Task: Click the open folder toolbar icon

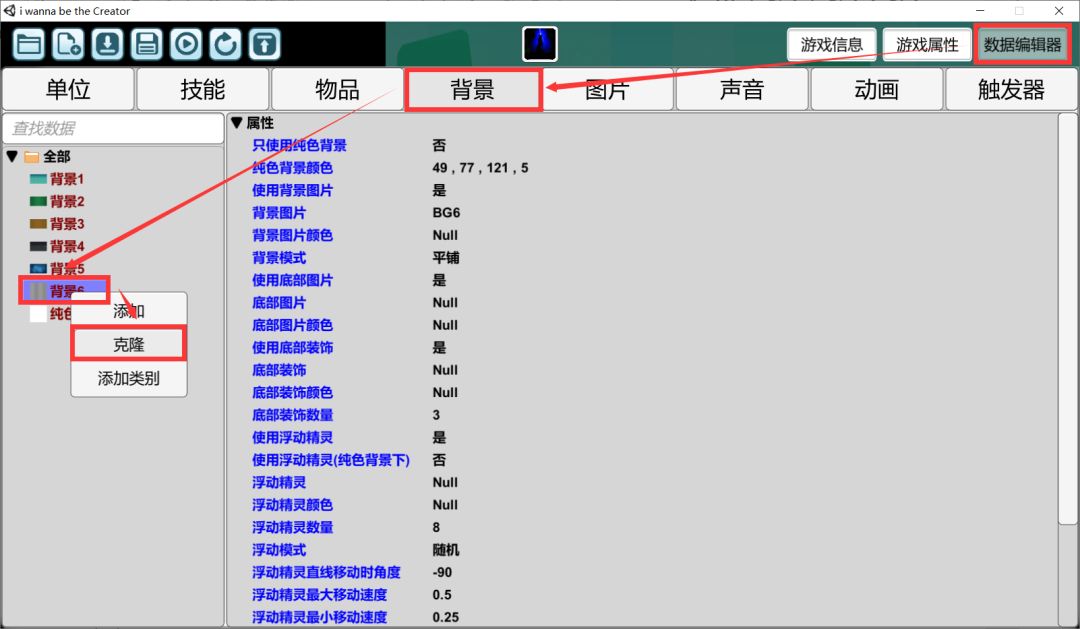Action: click(x=30, y=44)
